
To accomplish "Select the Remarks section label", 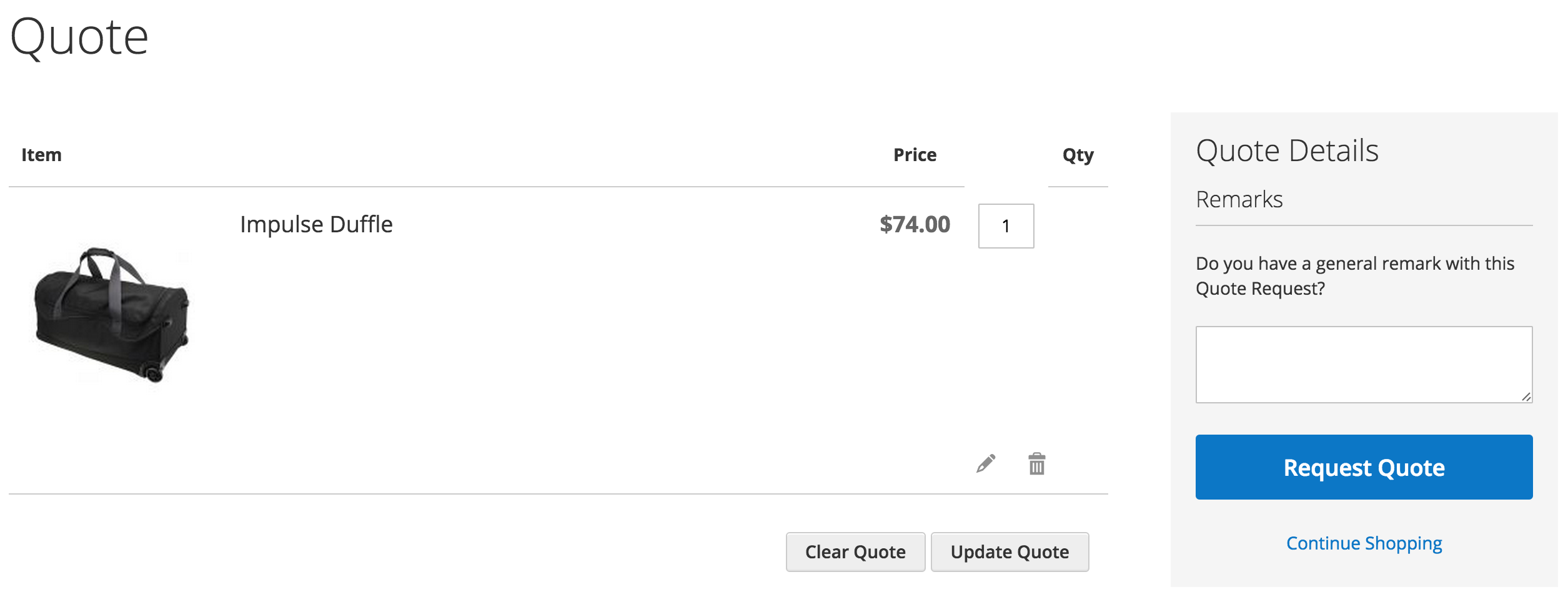I will click(1239, 200).
